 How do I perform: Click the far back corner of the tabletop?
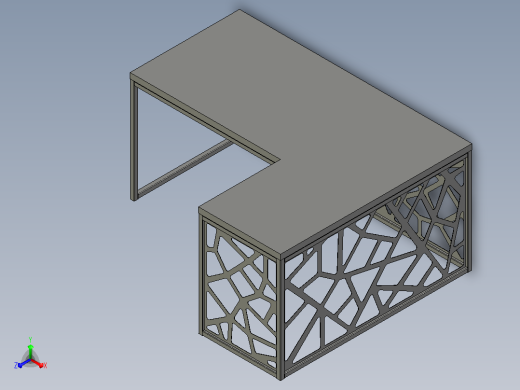239,10
